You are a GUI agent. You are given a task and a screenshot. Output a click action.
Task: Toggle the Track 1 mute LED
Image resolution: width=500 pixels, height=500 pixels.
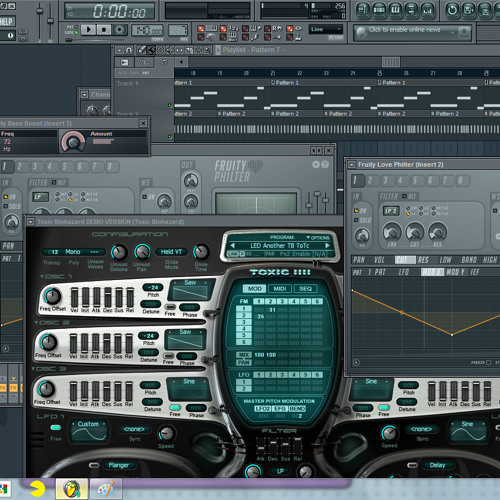[170, 105]
